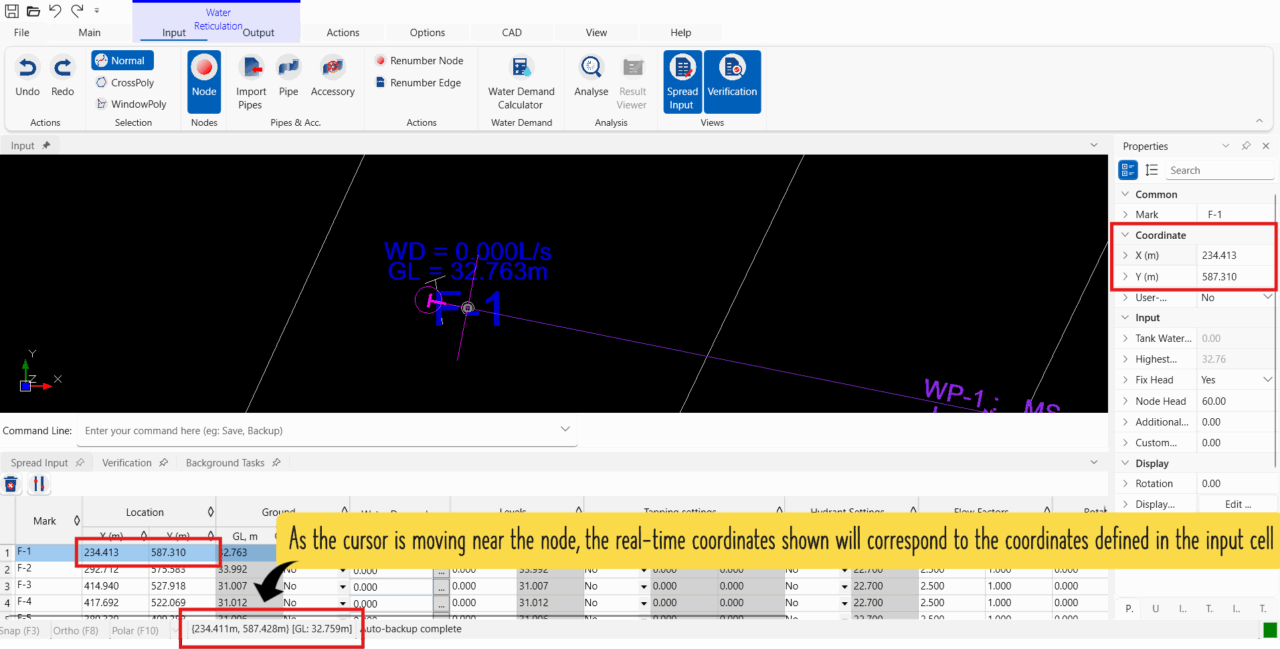The image size is (1280, 649).
Task: Toggle the Spread Input view
Action: coord(682,82)
